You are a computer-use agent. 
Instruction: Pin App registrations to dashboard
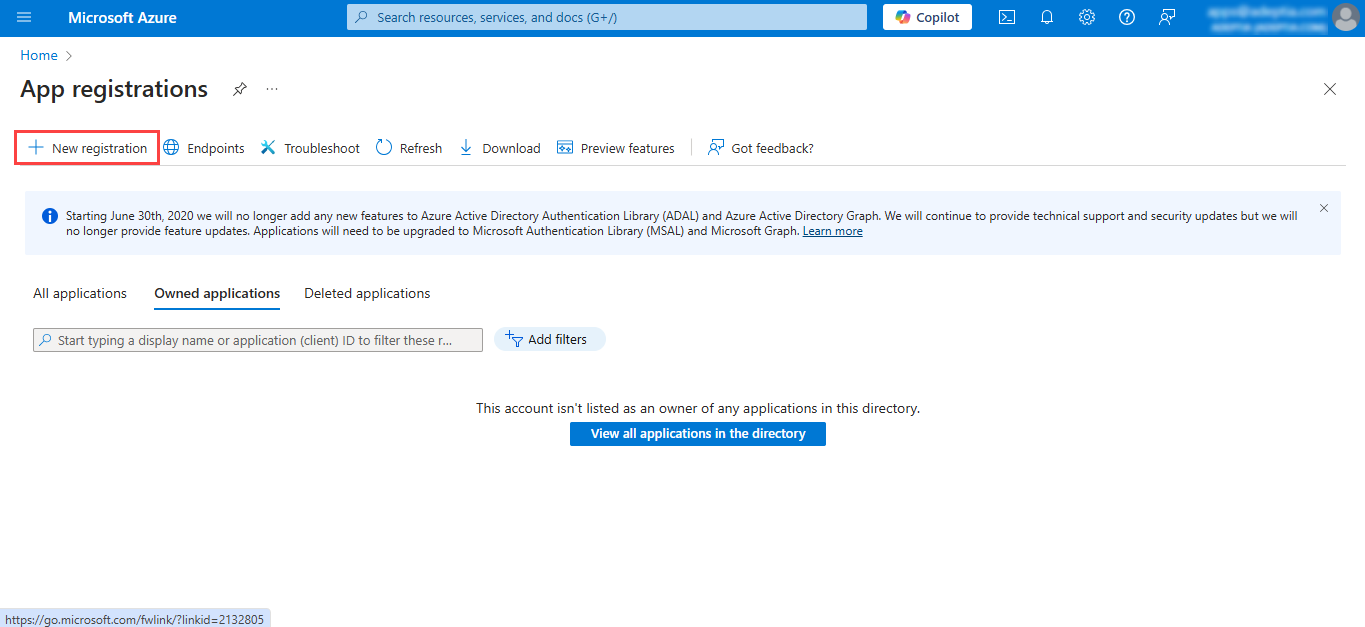pyautogui.click(x=239, y=89)
